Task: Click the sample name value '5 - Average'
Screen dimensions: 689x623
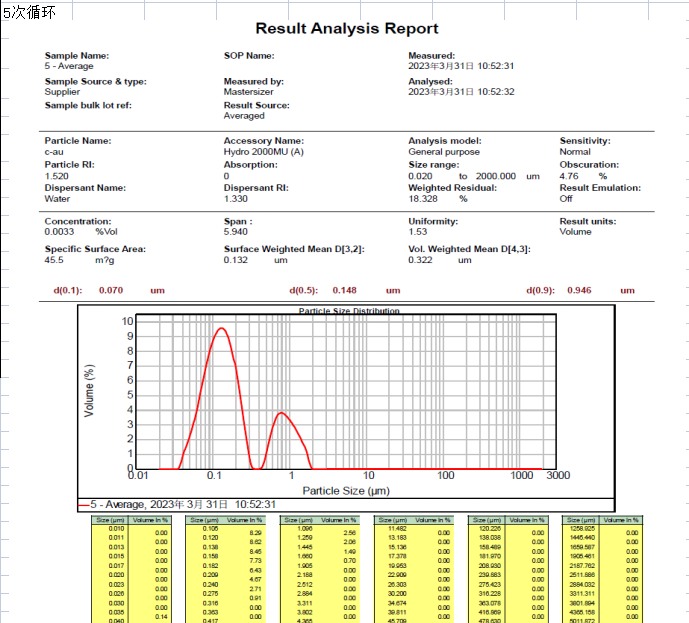Action: pyautogui.click(x=69, y=66)
